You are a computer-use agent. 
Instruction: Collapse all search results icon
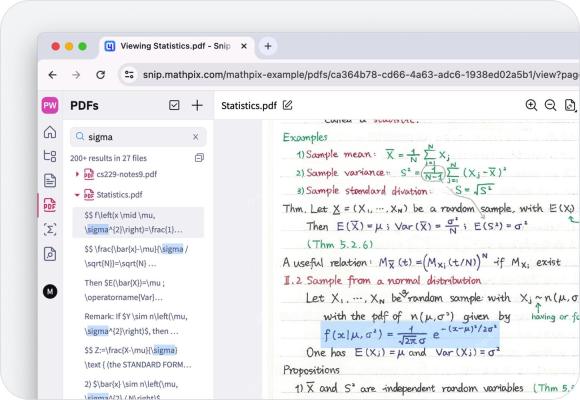point(199,158)
